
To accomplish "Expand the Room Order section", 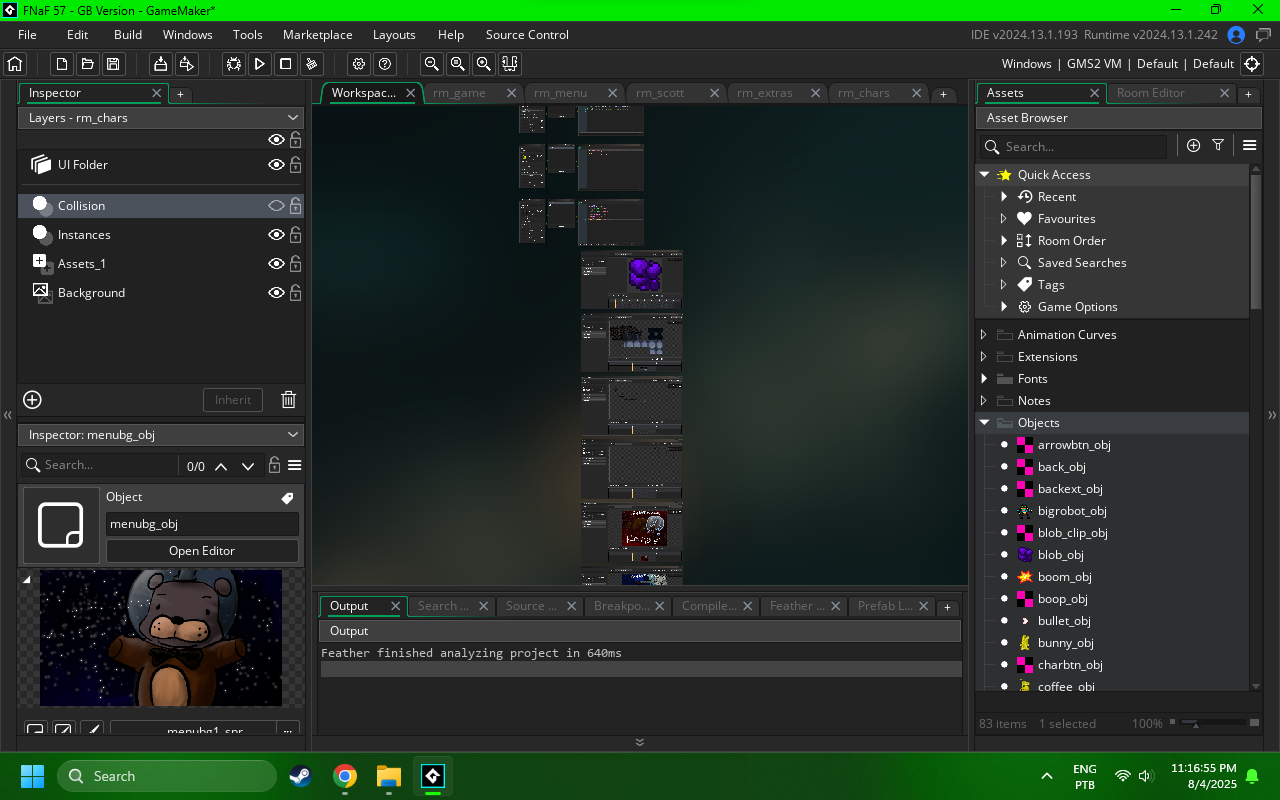I will [1005, 240].
